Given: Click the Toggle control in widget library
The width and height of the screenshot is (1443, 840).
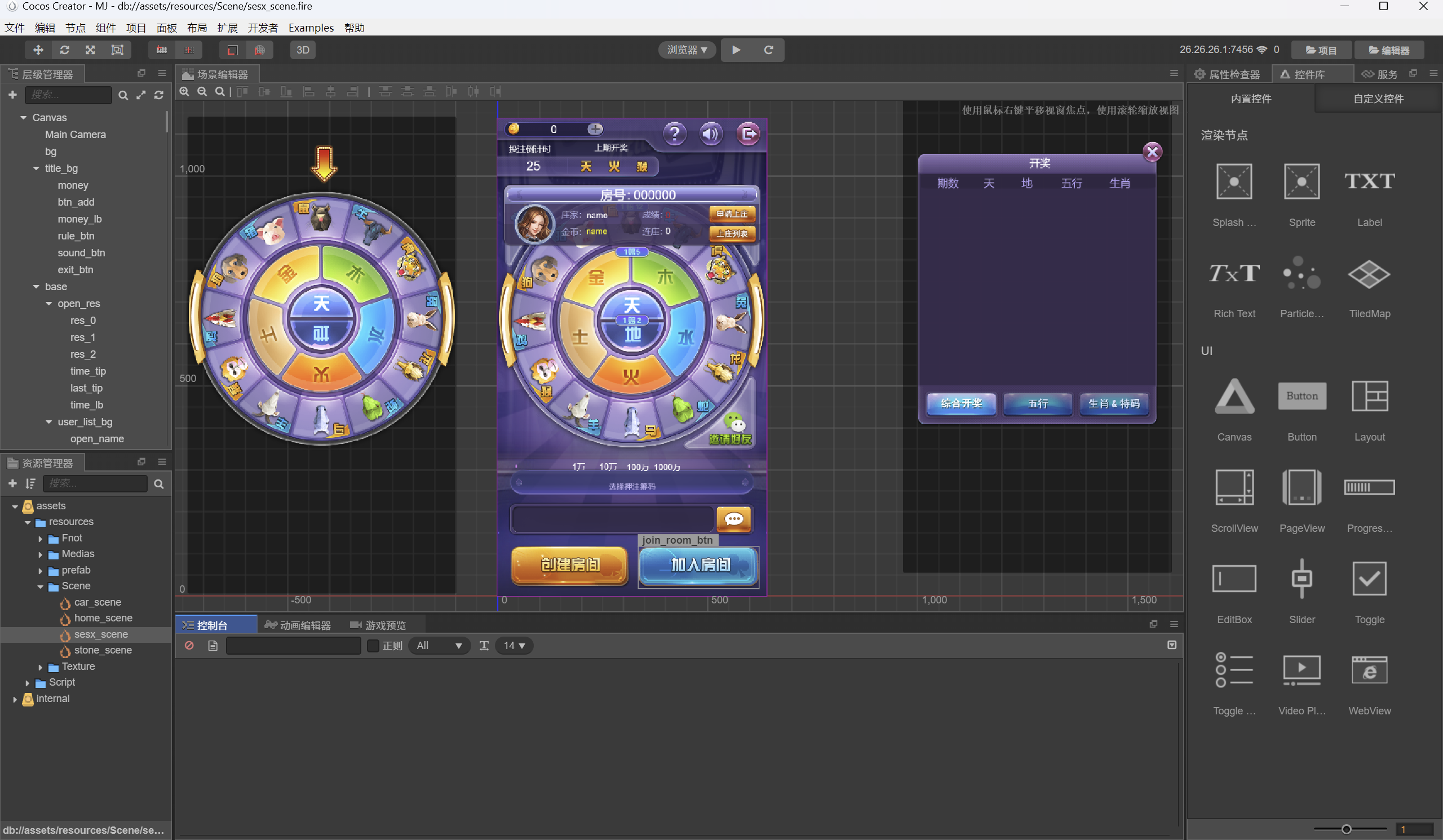Looking at the screenshot, I should pos(1369,579).
